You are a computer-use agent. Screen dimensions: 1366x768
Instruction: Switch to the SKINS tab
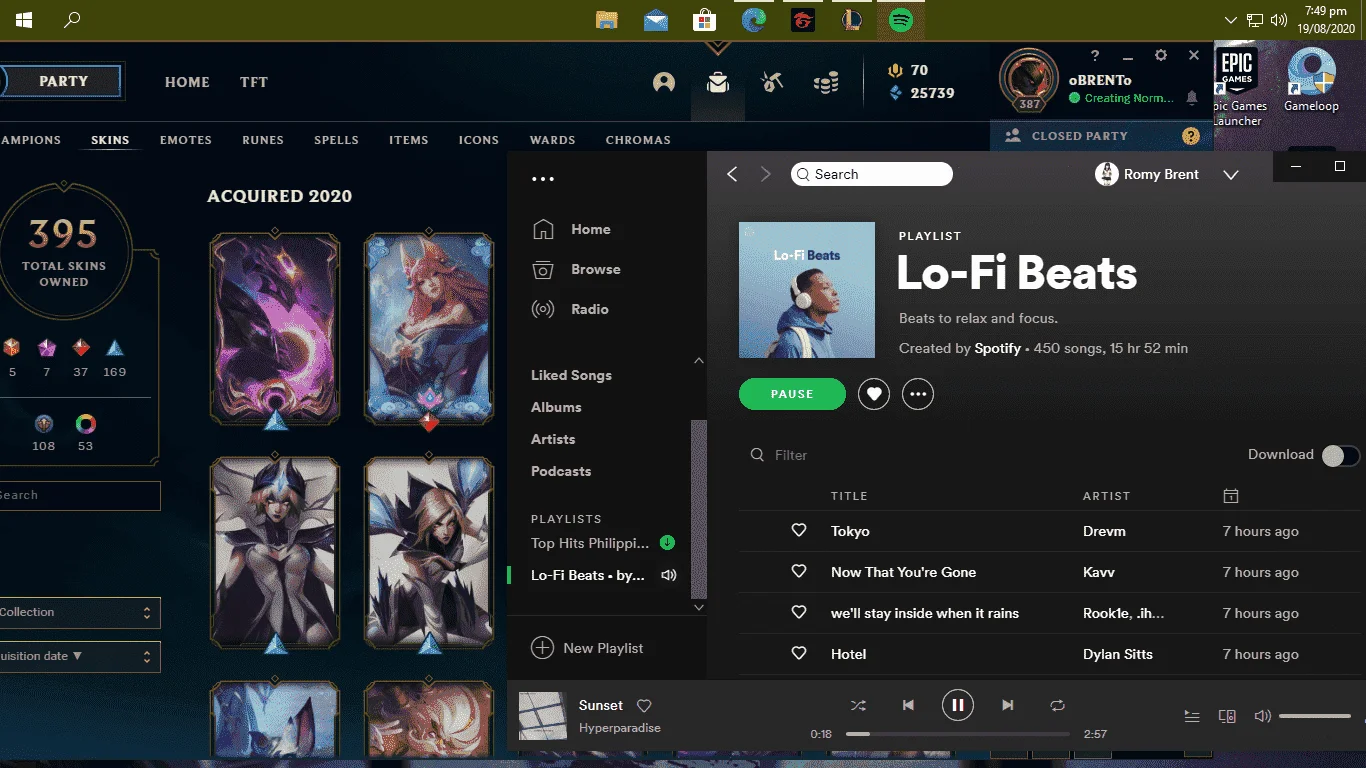[110, 140]
